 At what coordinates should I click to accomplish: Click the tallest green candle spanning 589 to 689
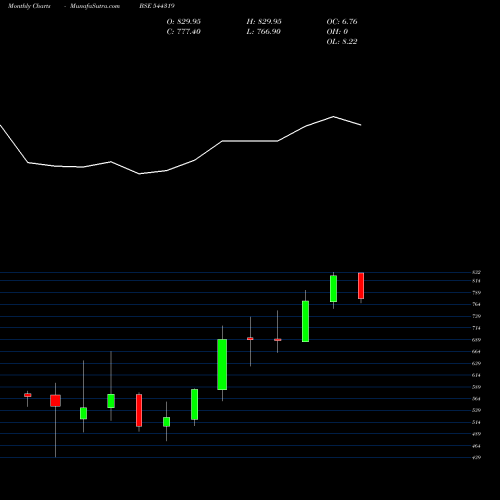222,364
